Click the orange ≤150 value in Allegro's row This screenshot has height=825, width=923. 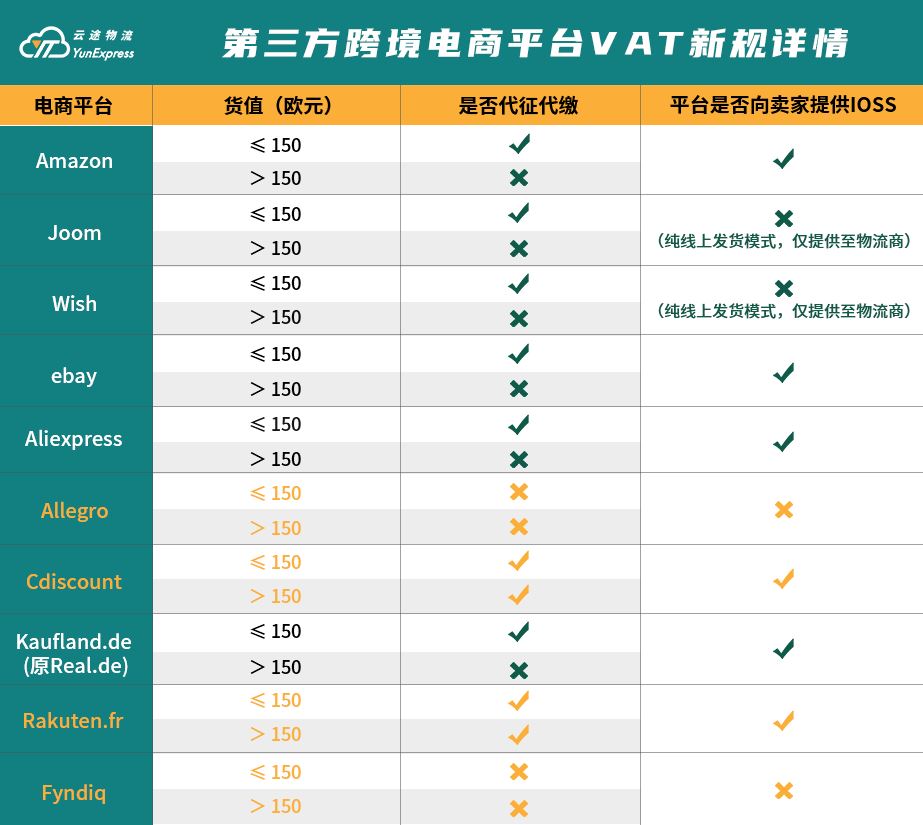pos(275,493)
